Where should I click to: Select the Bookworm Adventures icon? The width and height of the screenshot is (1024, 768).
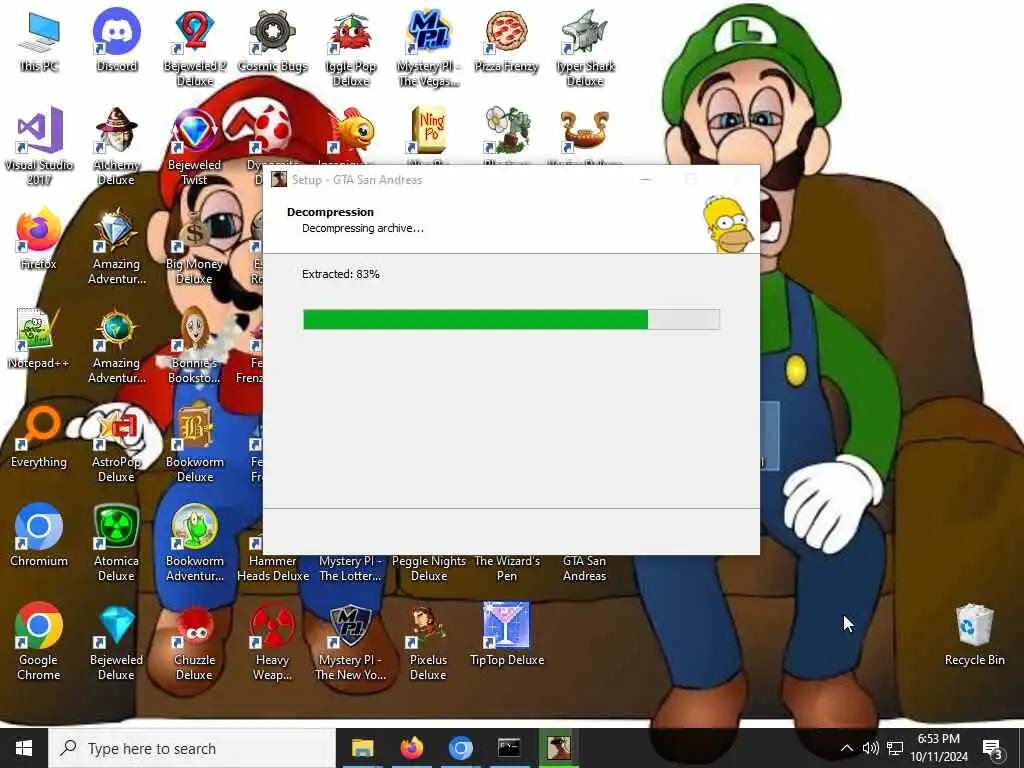click(x=195, y=542)
